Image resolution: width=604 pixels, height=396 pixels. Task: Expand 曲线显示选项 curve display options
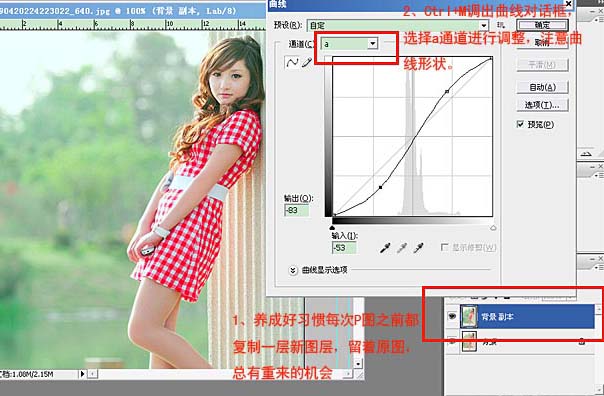coord(293,270)
